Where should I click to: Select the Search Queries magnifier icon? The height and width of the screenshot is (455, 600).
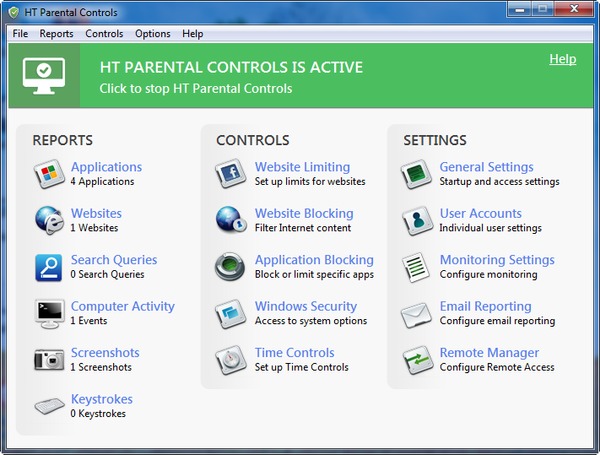click(49, 267)
